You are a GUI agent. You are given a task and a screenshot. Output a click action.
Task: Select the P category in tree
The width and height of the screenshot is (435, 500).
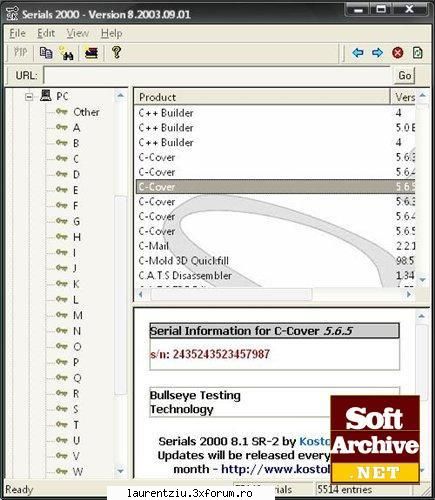76,362
